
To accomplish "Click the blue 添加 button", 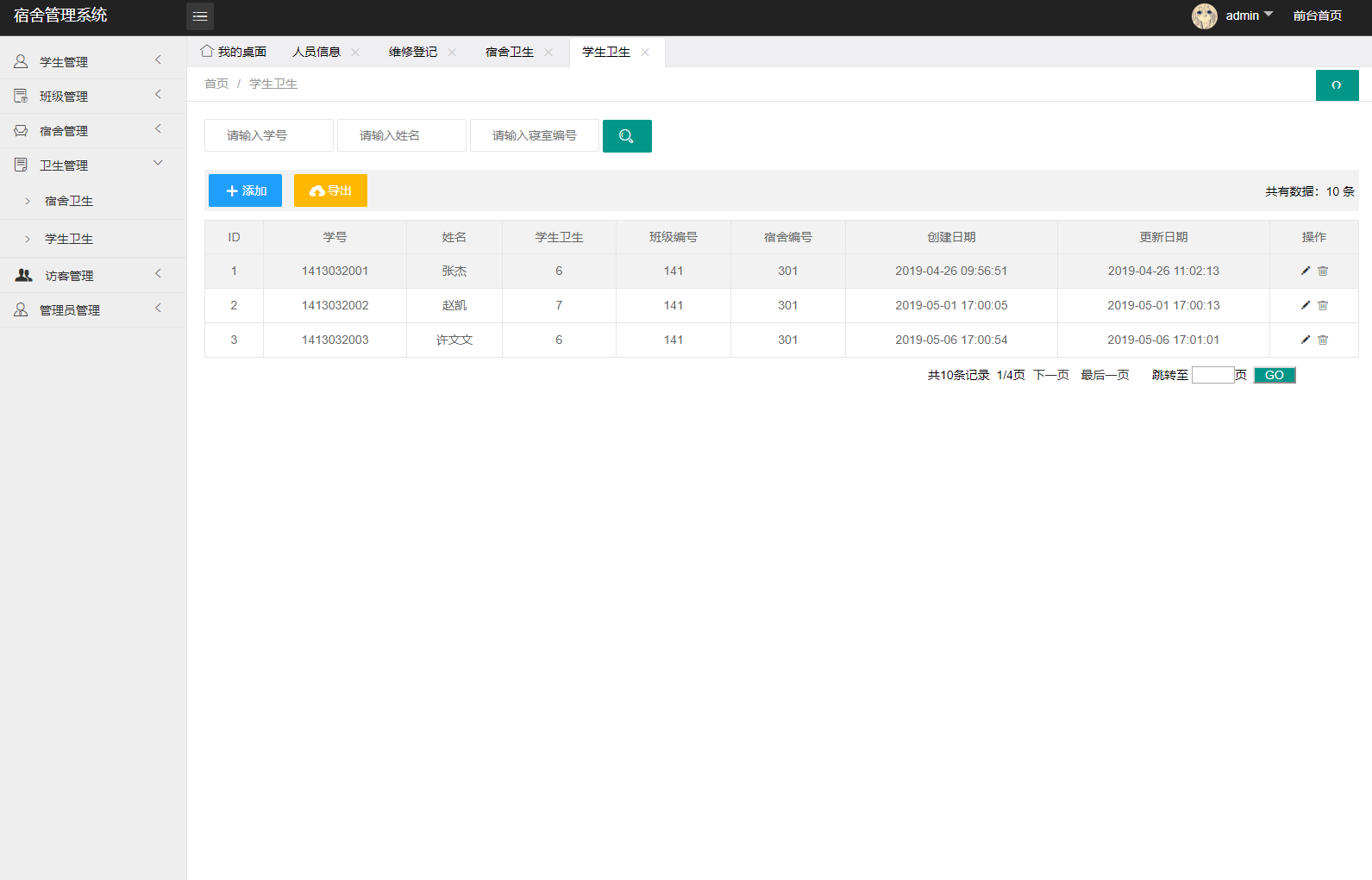I will tap(245, 190).
